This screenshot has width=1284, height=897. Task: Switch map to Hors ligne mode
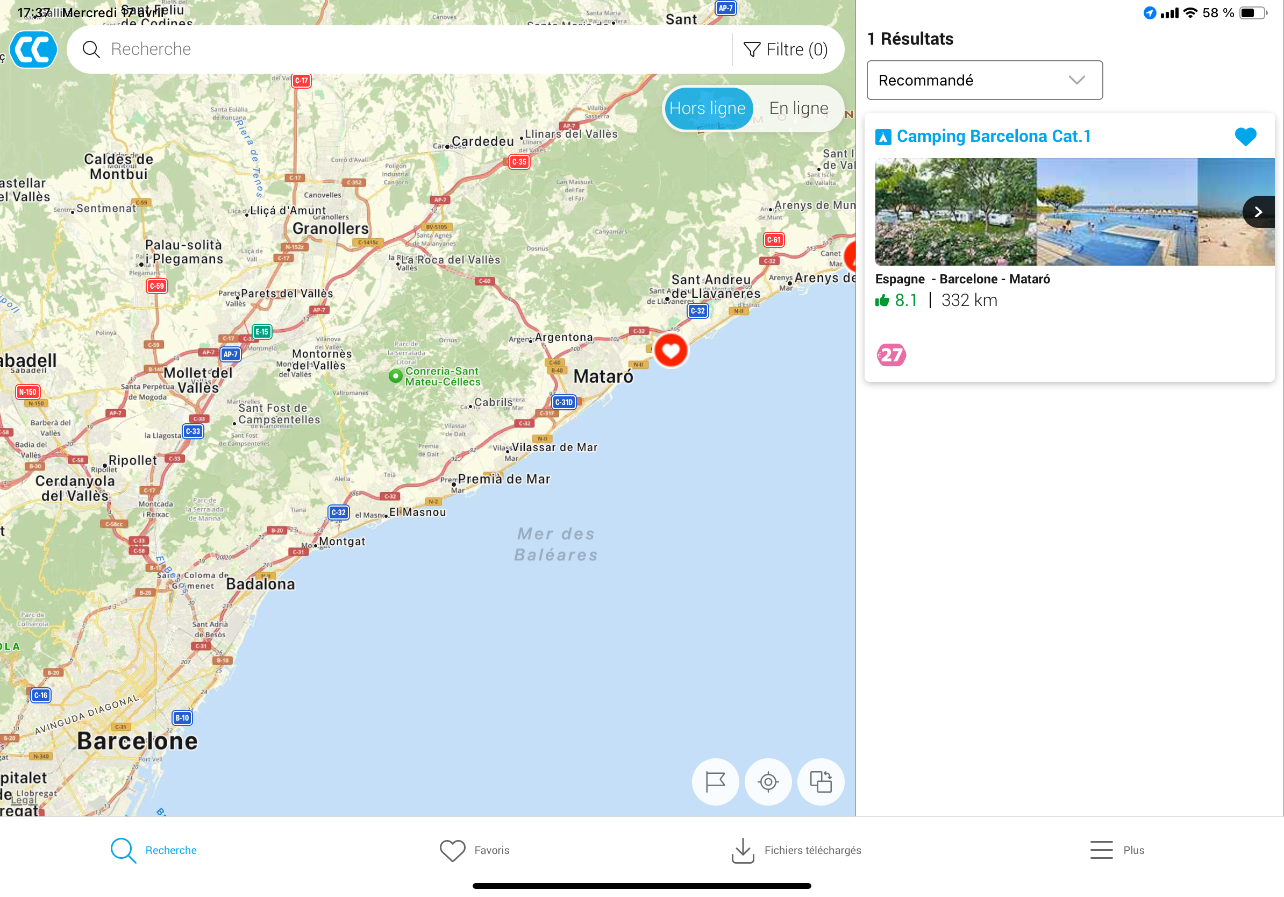tap(708, 109)
